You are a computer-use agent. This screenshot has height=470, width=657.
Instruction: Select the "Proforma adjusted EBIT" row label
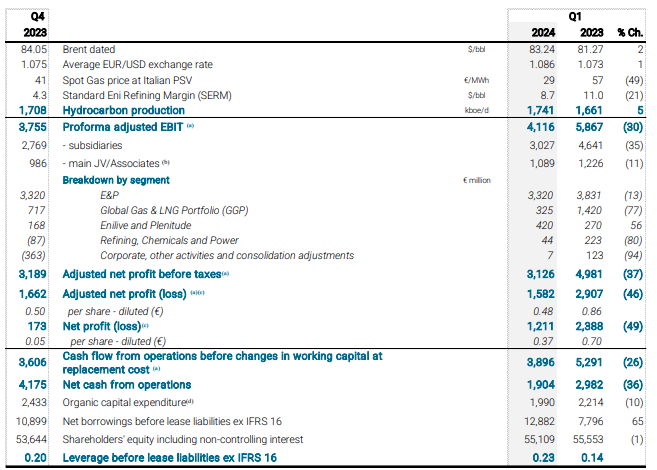[x=121, y=127]
